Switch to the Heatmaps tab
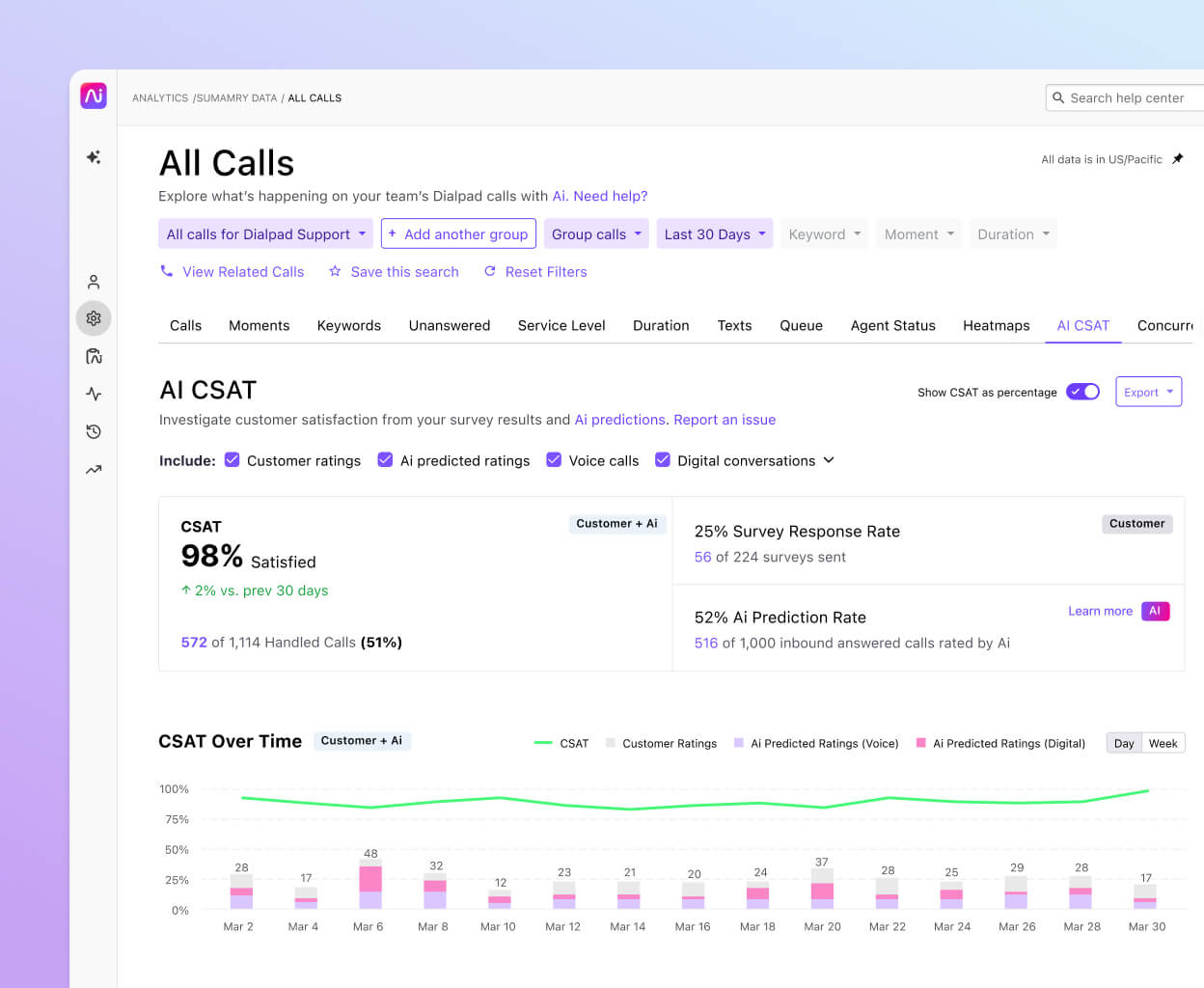This screenshot has width=1204, height=988. click(996, 325)
